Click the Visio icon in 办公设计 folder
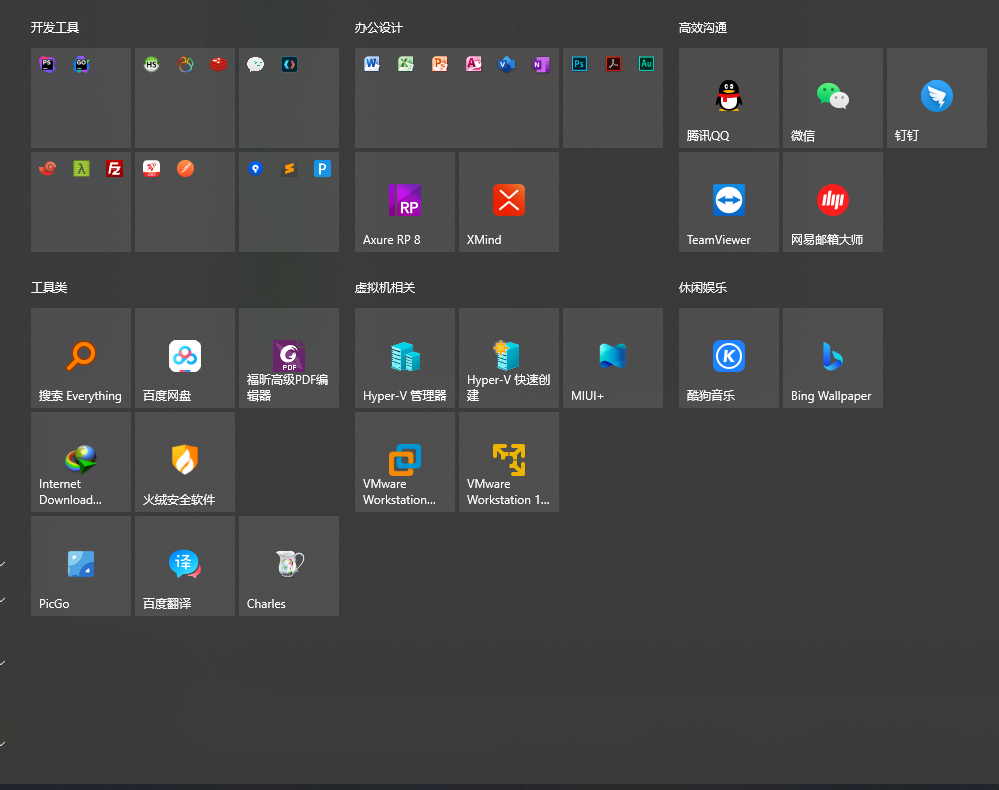 [507, 64]
